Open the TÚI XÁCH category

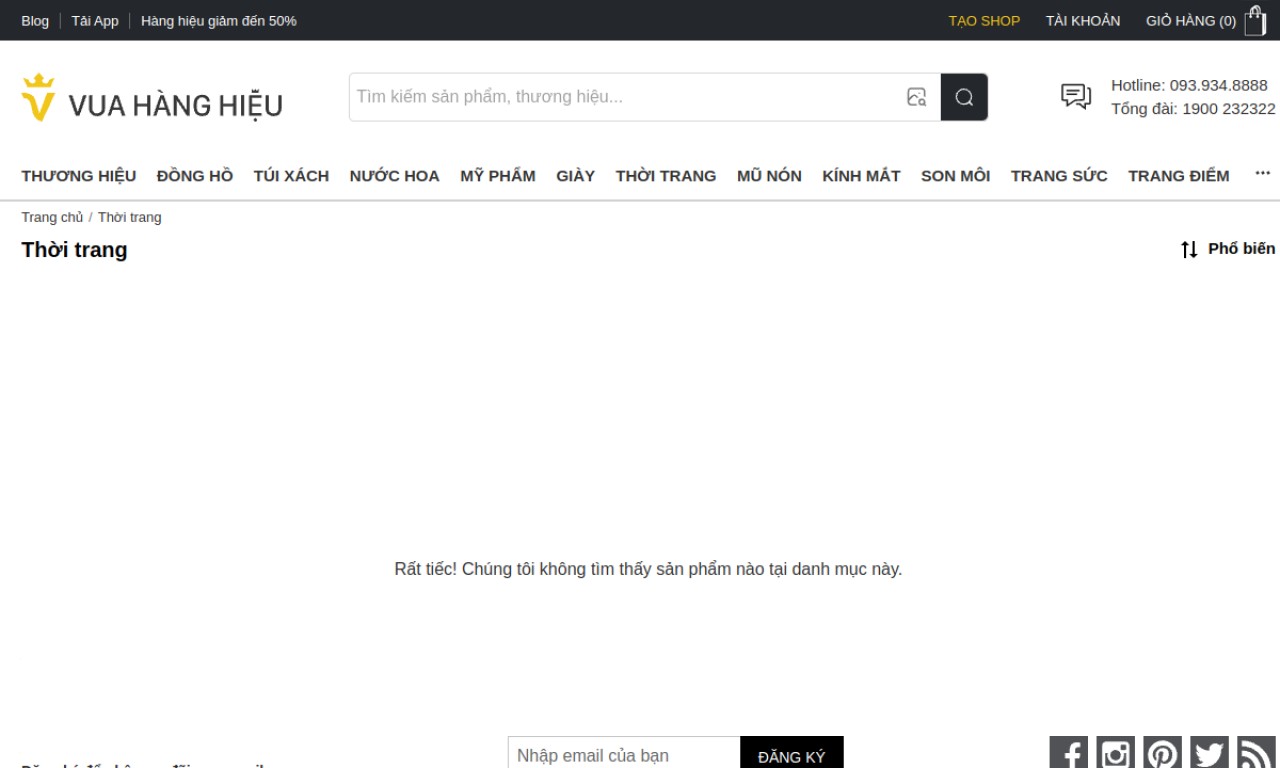[291, 176]
